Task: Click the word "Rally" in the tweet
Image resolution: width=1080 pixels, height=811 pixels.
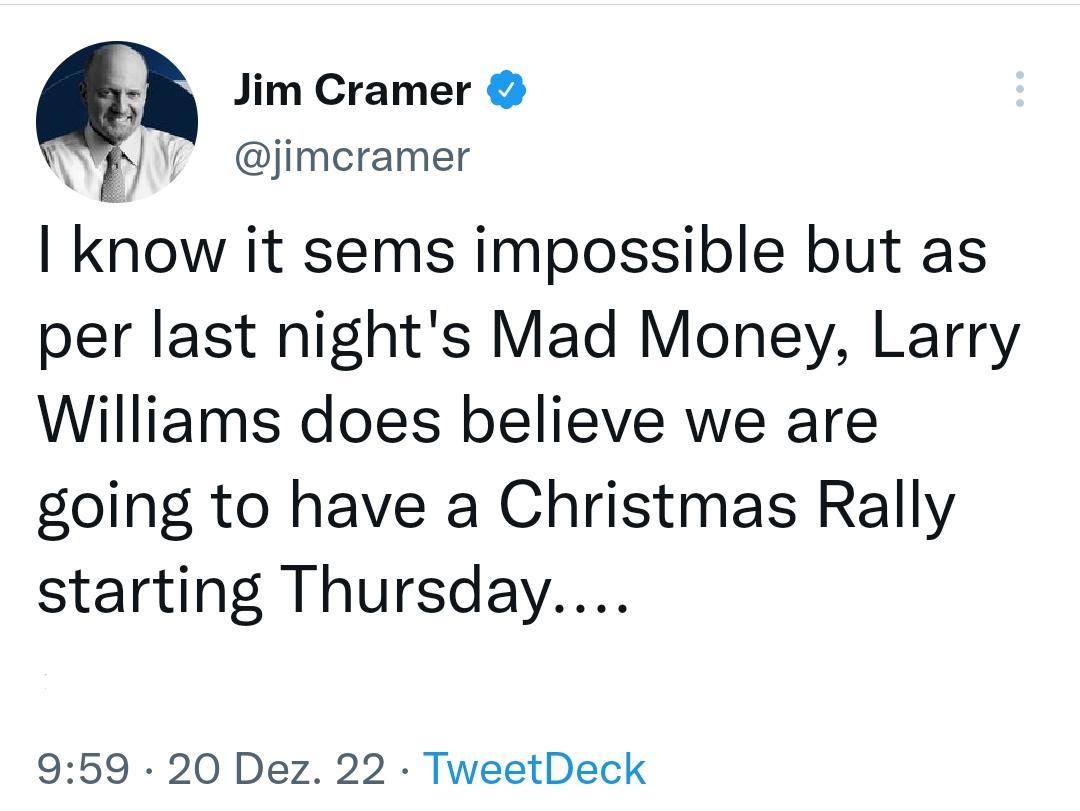Action: pyautogui.click(x=887, y=506)
